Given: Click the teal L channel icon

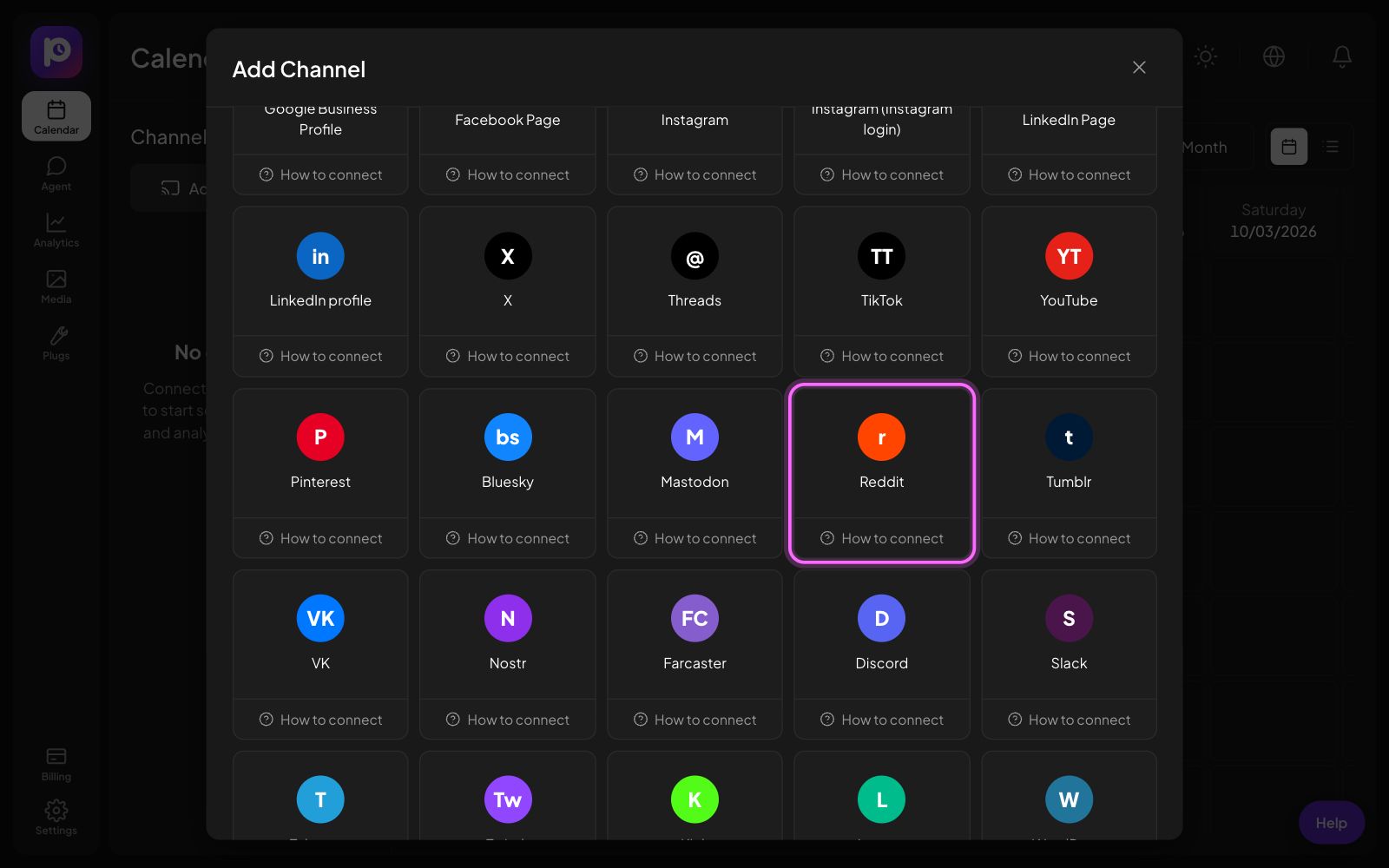Looking at the screenshot, I should point(882,800).
